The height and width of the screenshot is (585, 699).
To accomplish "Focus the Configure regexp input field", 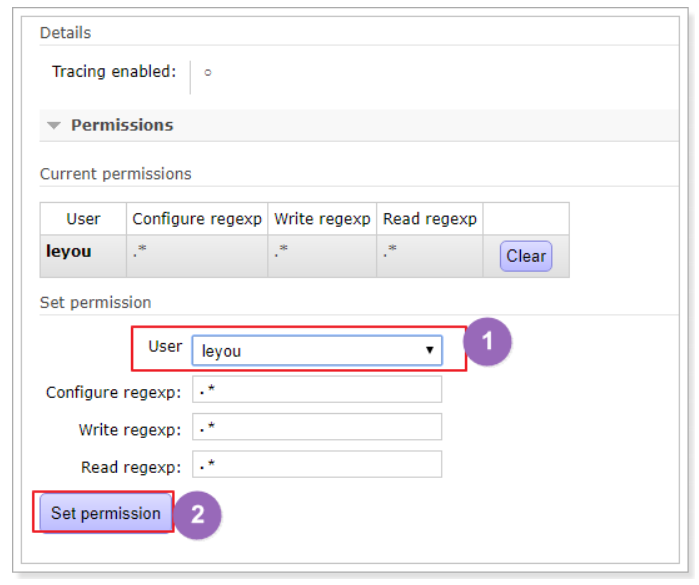I will click(x=316, y=390).
